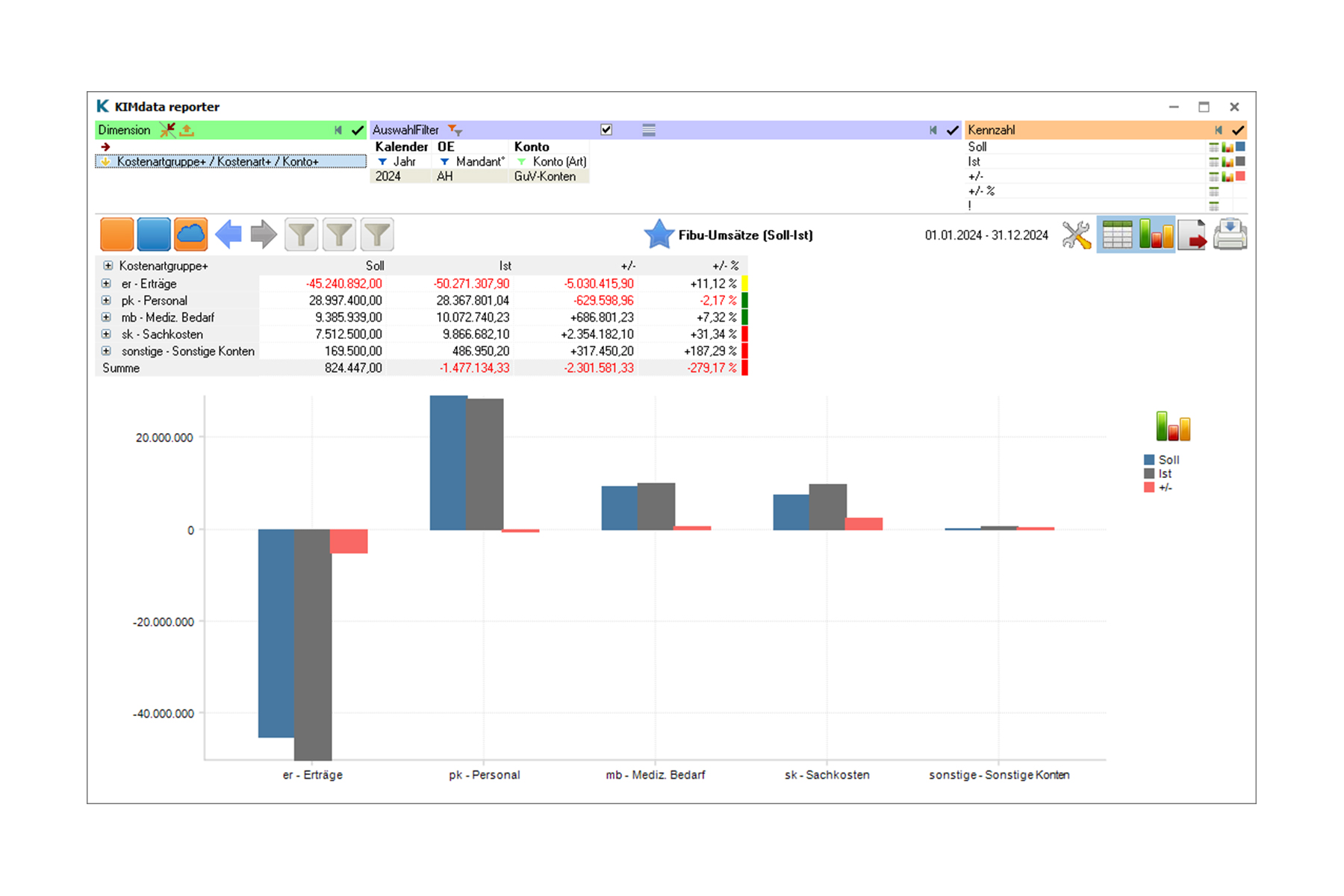Screen dimensions: 1344x896
Task: Click the date range 01.01.2024 - 31.12.2024
Action: (986, 235)
